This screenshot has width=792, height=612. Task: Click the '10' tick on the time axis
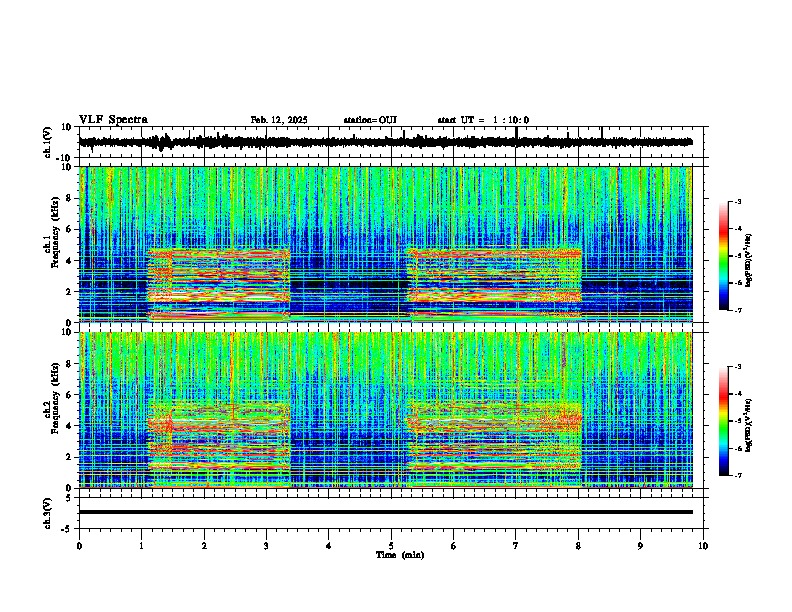coord(703,546)
